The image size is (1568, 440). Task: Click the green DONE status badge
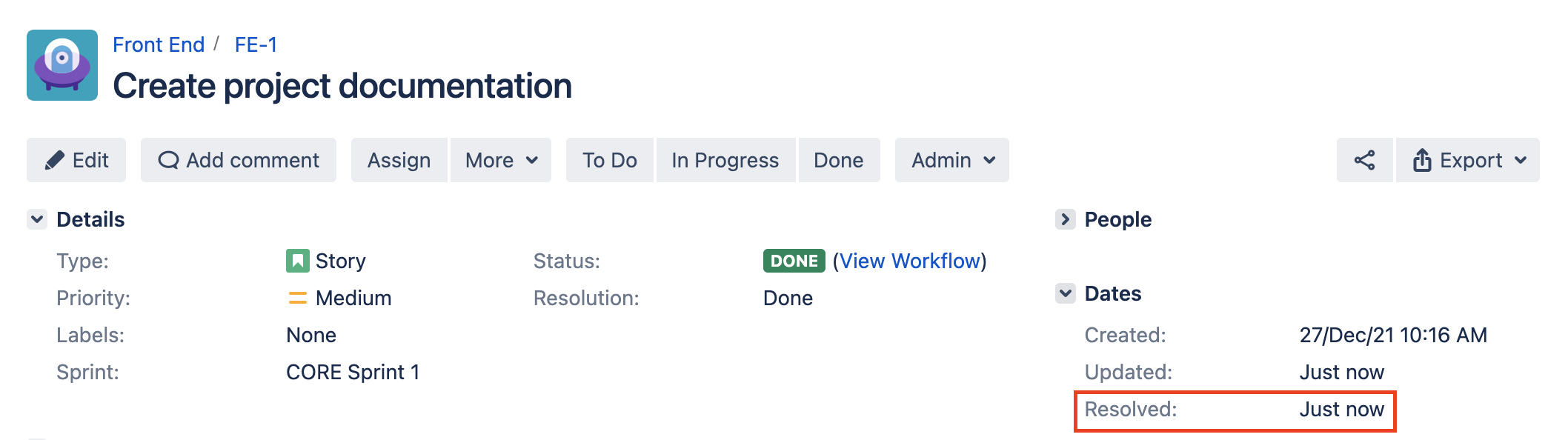tap(794, 261)
